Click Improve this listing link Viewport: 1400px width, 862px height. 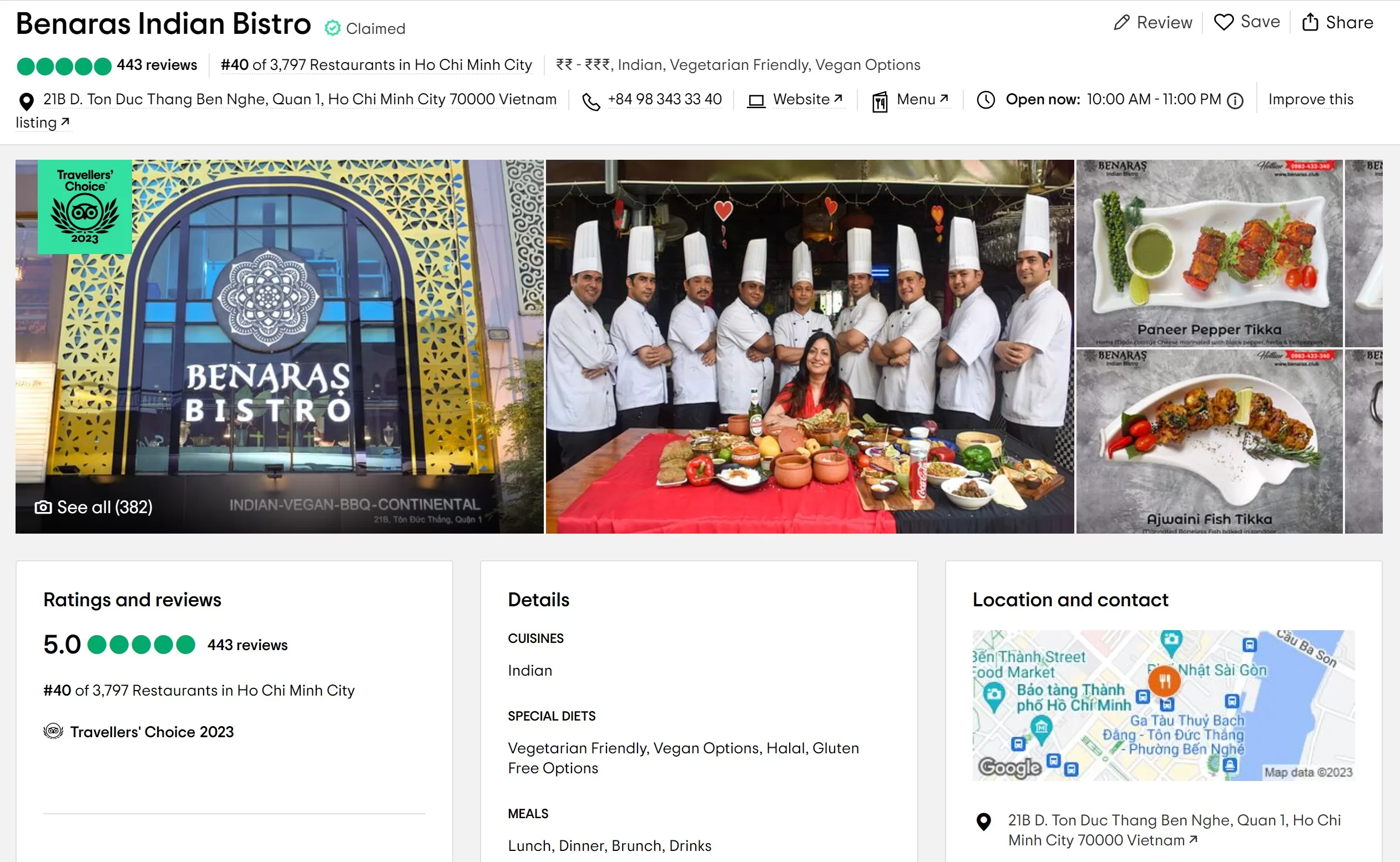(1311, 99)
